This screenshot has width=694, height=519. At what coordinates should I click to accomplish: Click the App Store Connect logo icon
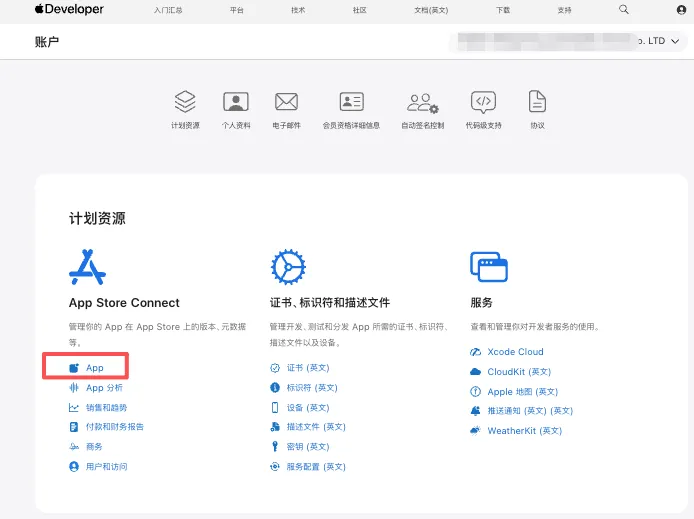click(87, 267)
